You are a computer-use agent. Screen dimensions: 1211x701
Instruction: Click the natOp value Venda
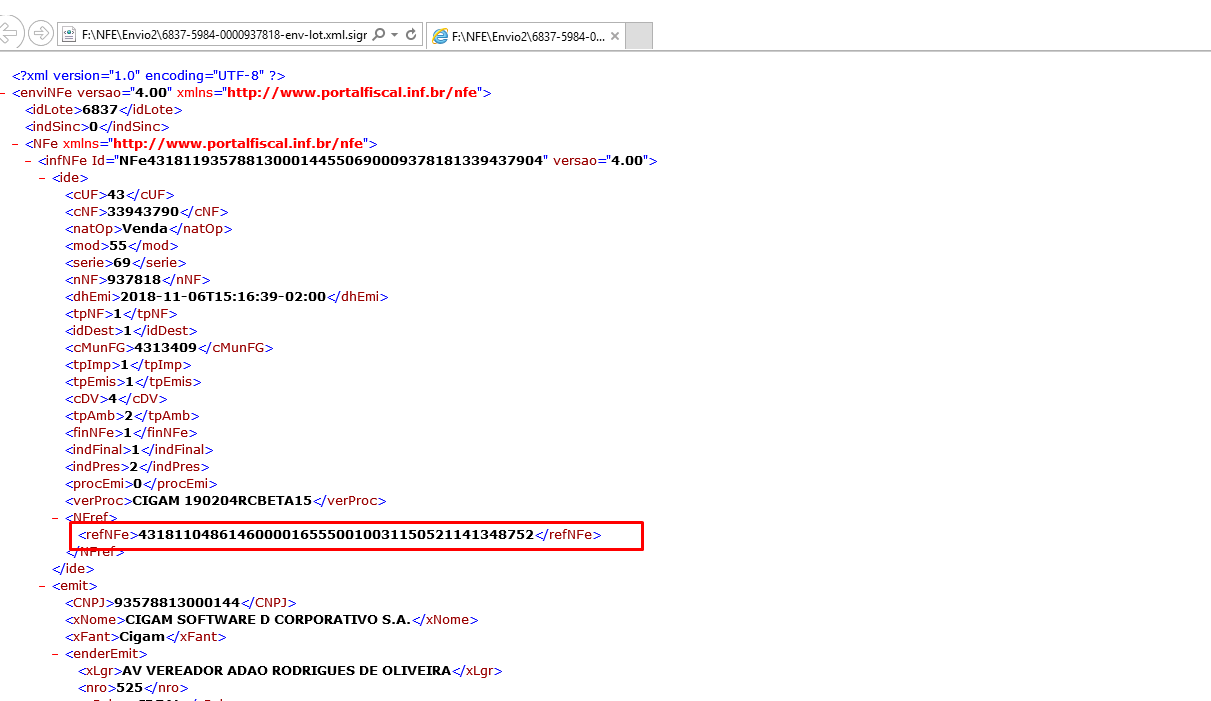[145, 229]
